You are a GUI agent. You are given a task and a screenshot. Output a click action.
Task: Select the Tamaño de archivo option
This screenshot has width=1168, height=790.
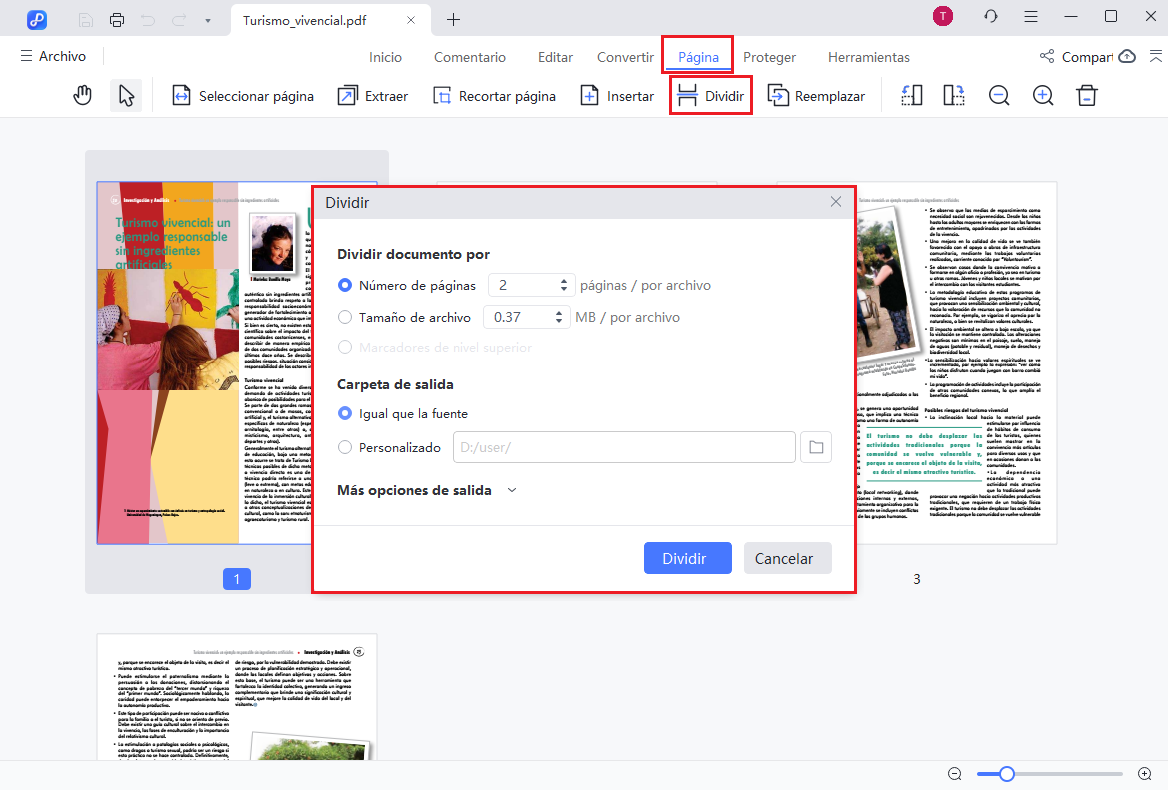point(344,316)
